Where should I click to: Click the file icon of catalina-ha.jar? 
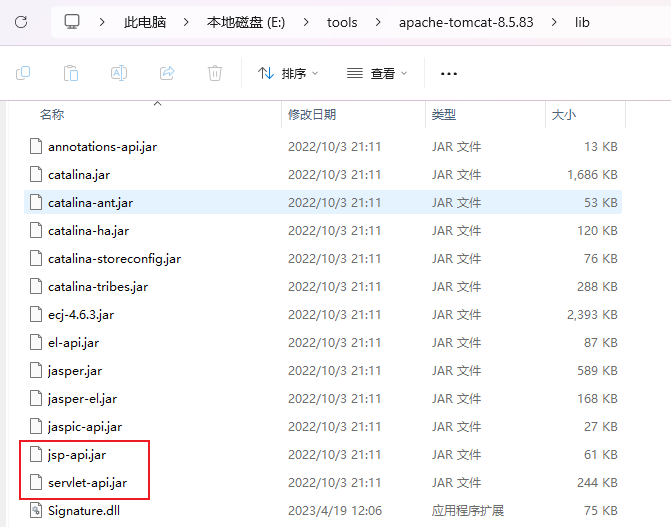[x=36, y=230]
